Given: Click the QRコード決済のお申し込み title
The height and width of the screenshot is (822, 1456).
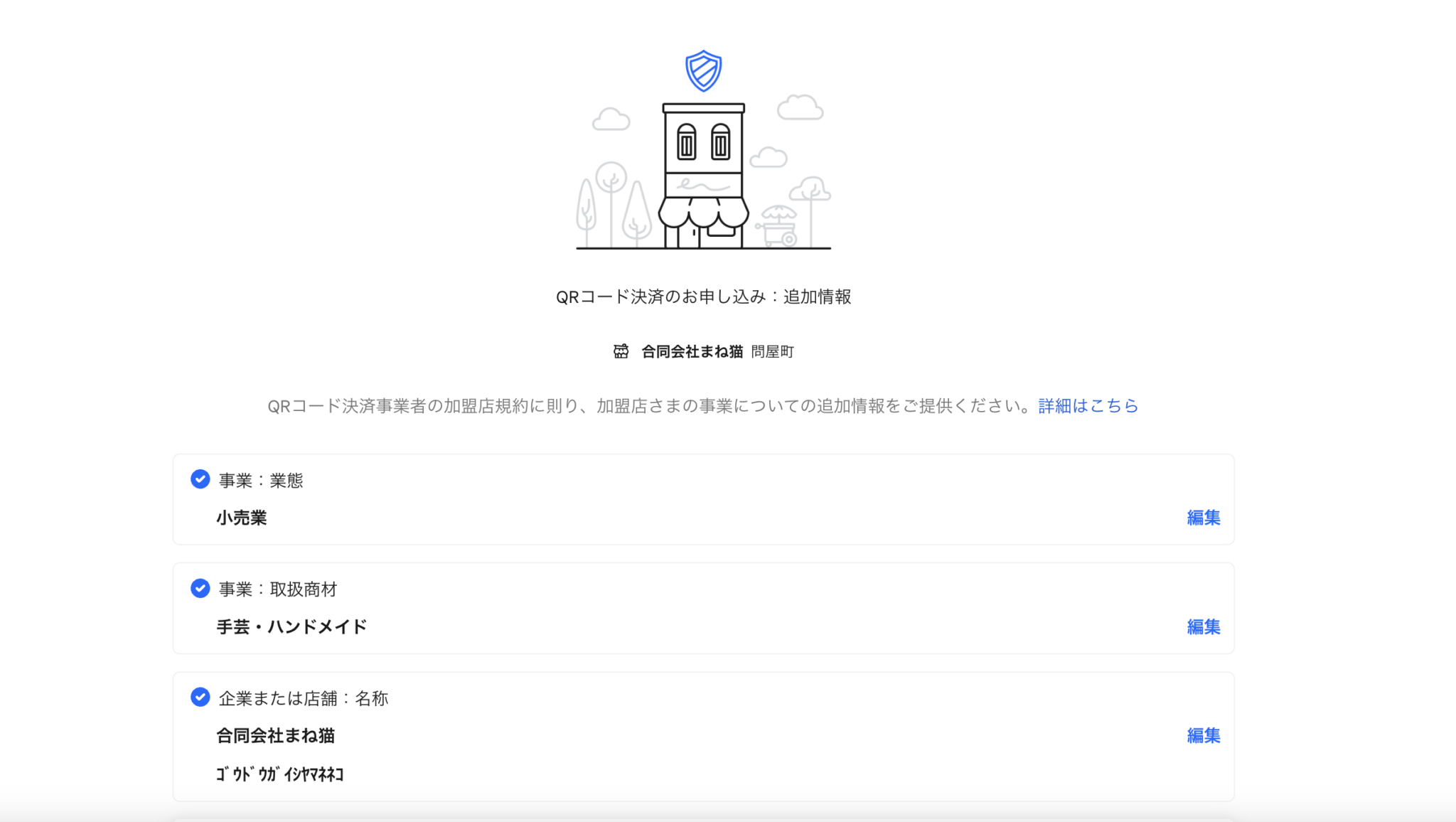Looking at the screenshot, I should [705, 297].
